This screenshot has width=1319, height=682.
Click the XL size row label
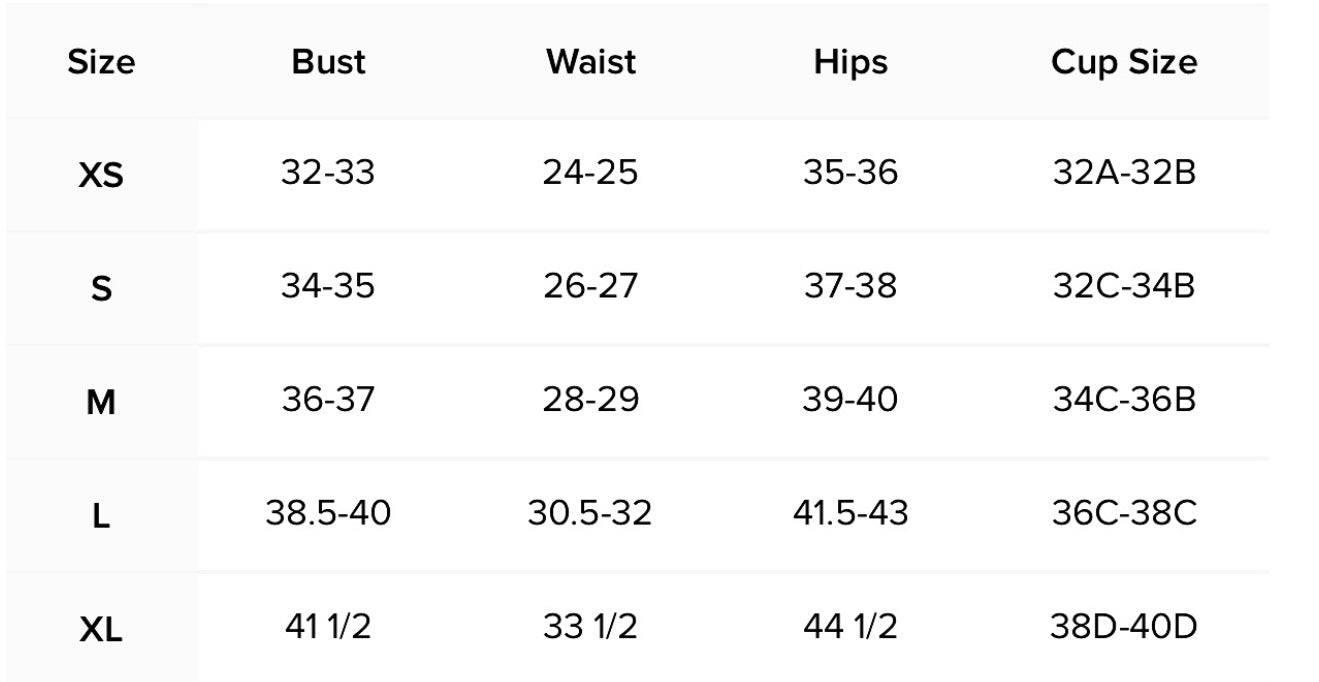coord(101,630)
